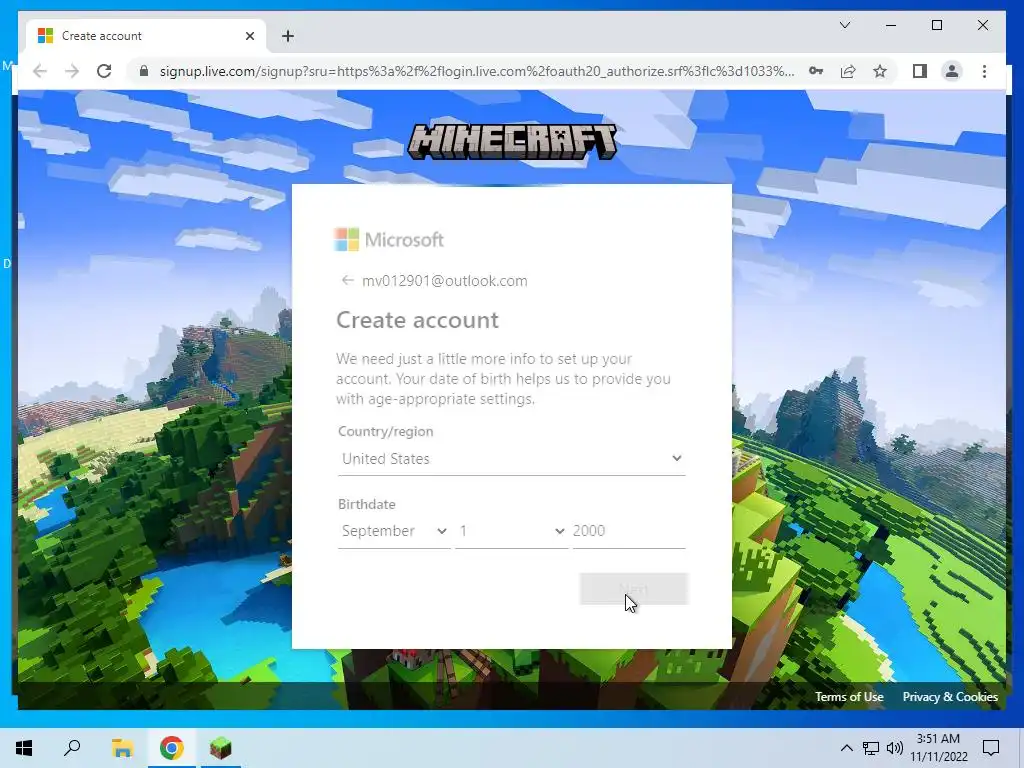Open Chrome side panel icon

pos(920,71)
